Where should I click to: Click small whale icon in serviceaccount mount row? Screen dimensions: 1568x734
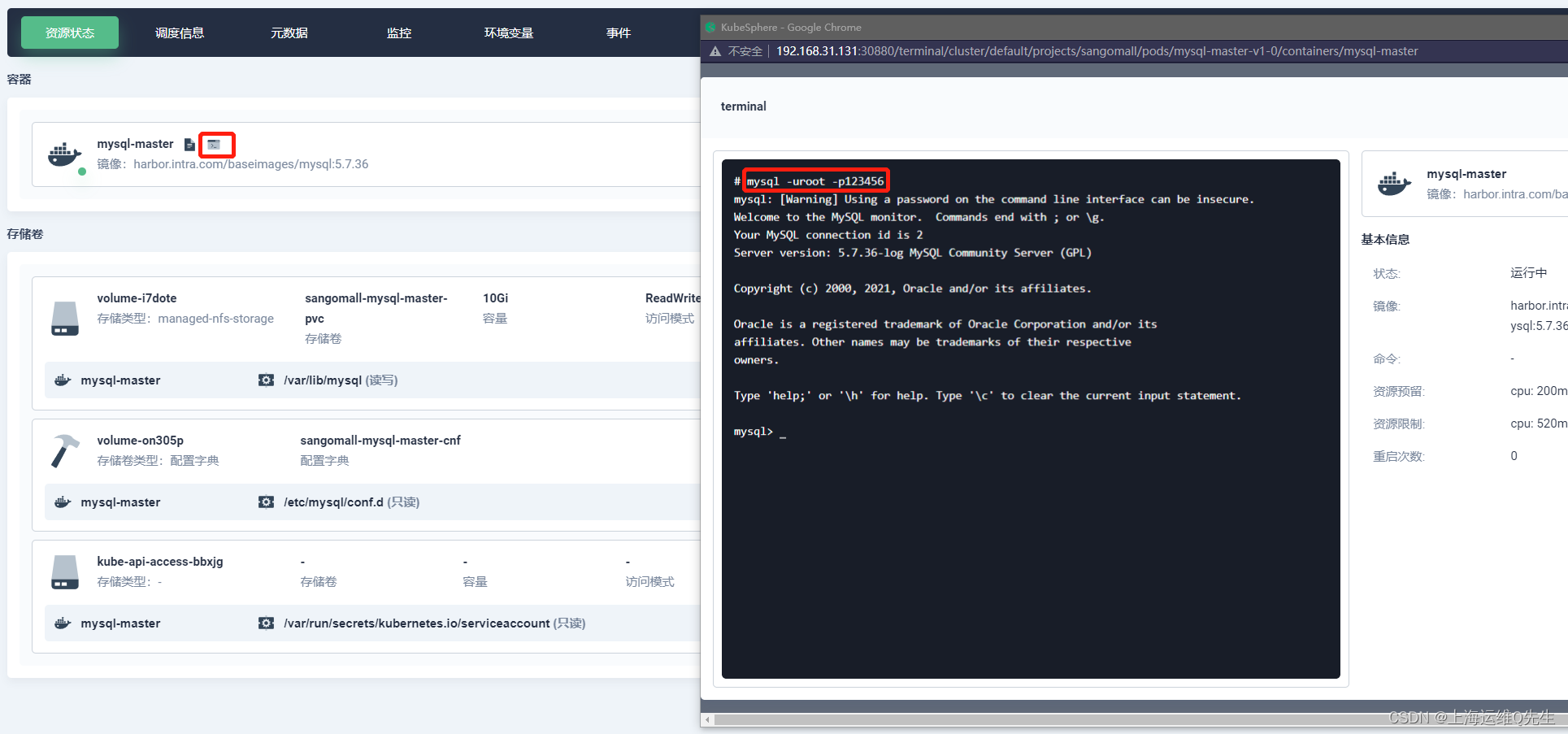tap(63, 623)
